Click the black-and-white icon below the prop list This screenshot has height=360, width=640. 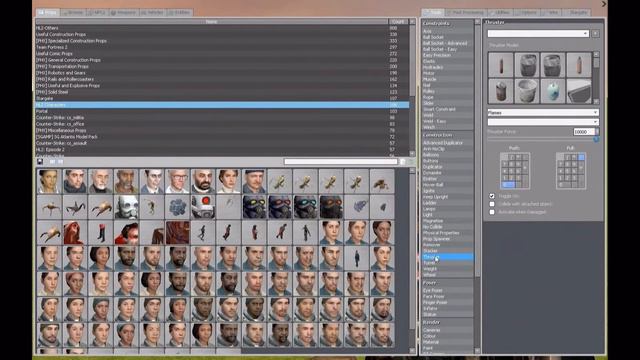click(x=40, y=162)
